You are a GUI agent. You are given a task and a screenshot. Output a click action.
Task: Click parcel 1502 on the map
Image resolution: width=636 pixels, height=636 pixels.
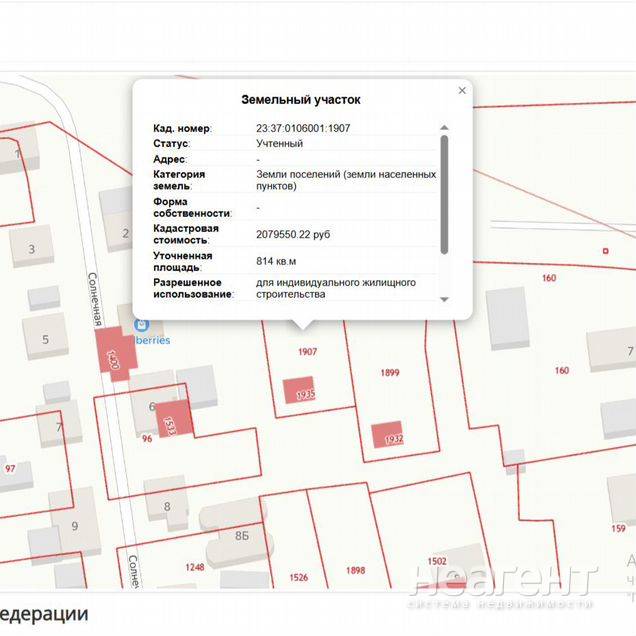pos(437,561)
